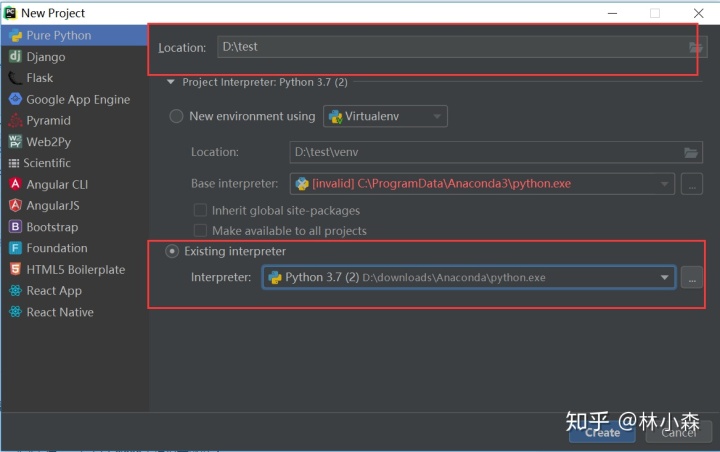Select Angular CLI in project list
The width and height of the screenshot is (720, 452).
tap(74, 184)
